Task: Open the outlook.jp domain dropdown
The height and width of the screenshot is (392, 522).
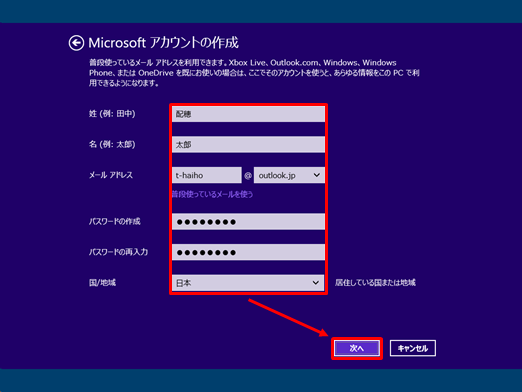Action: click(289, 175)
